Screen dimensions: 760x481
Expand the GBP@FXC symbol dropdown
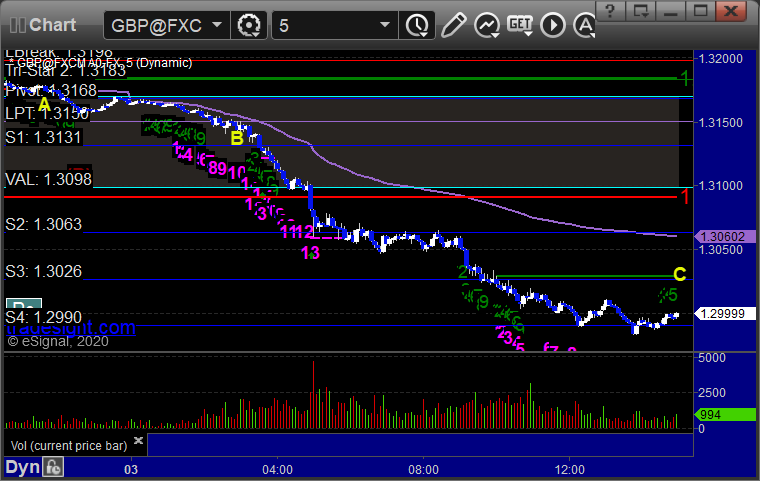217,24
